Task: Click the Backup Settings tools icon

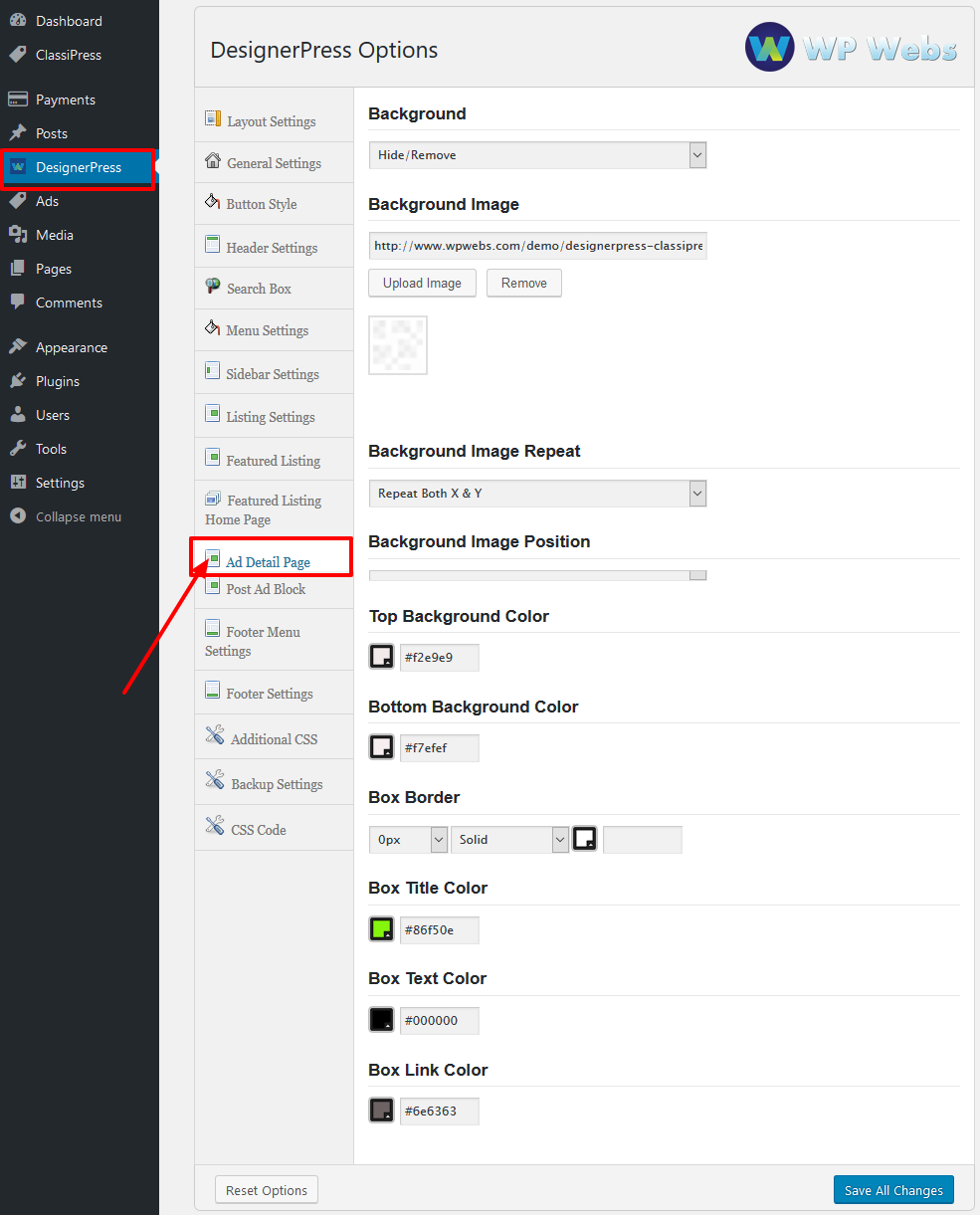Action: tap(215, 780)
